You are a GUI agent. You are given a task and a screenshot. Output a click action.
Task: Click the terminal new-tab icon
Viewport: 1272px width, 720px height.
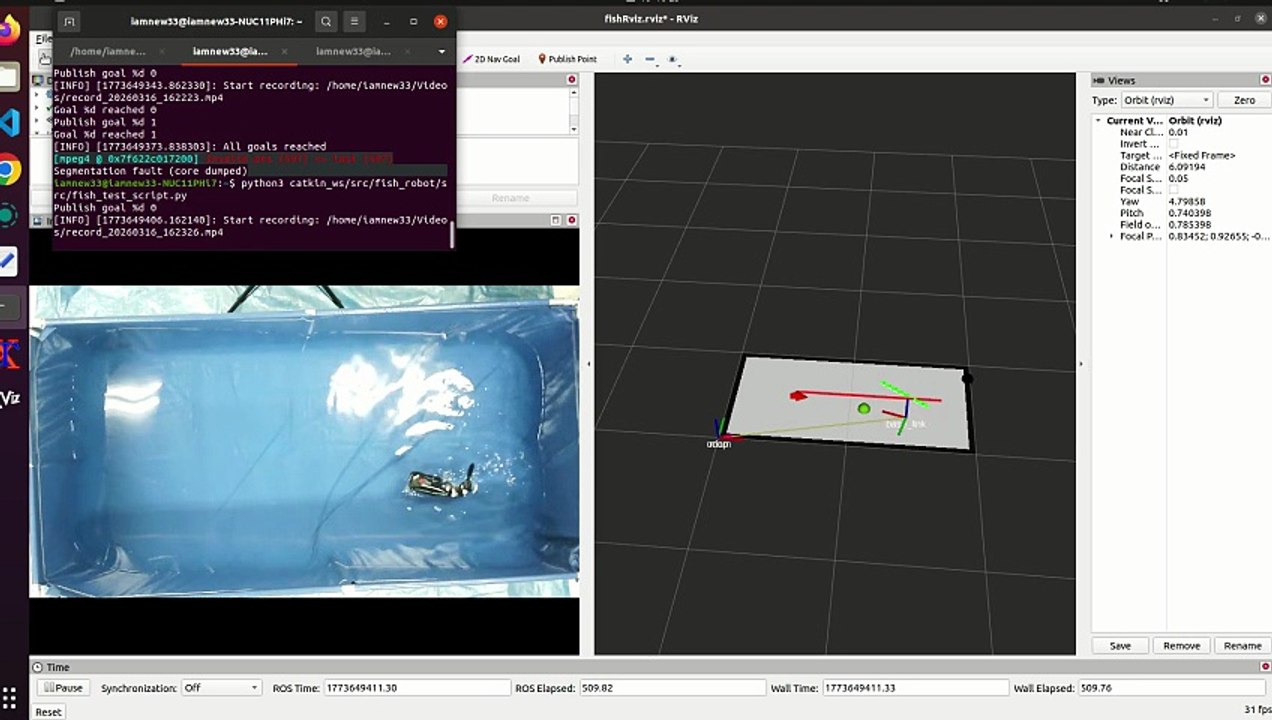click(69, 21)
